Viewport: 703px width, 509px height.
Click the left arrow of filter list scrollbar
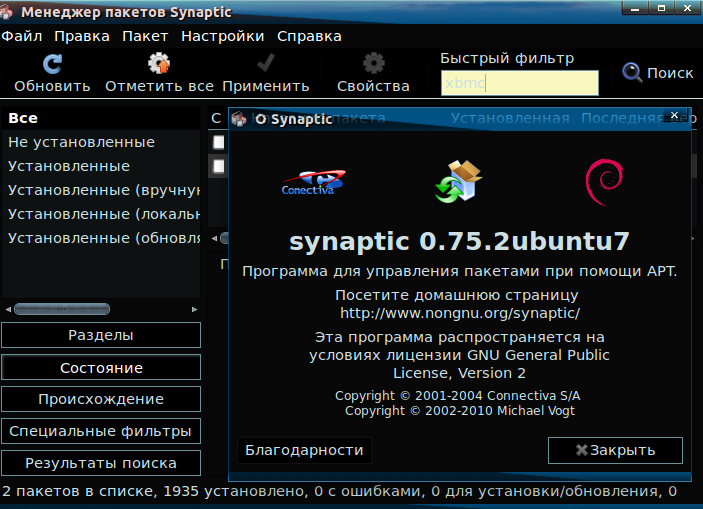coord(8,309)
